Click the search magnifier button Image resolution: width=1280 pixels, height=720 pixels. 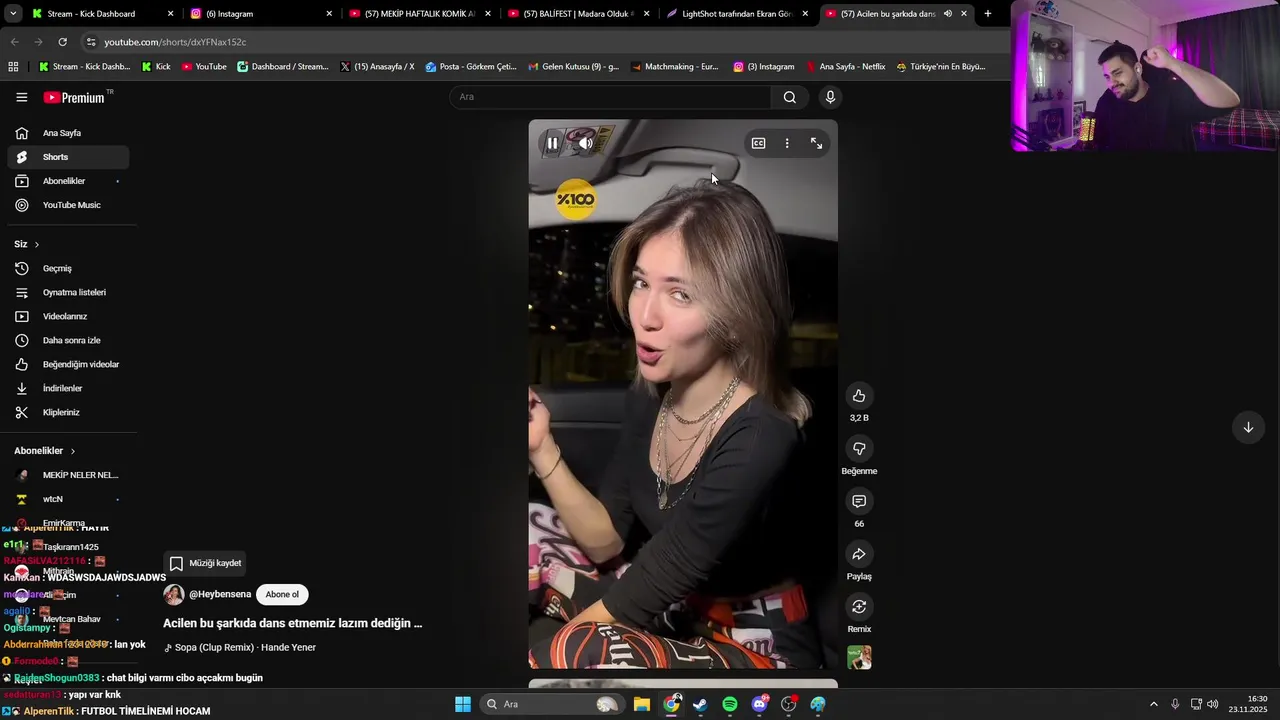(790, 97)
